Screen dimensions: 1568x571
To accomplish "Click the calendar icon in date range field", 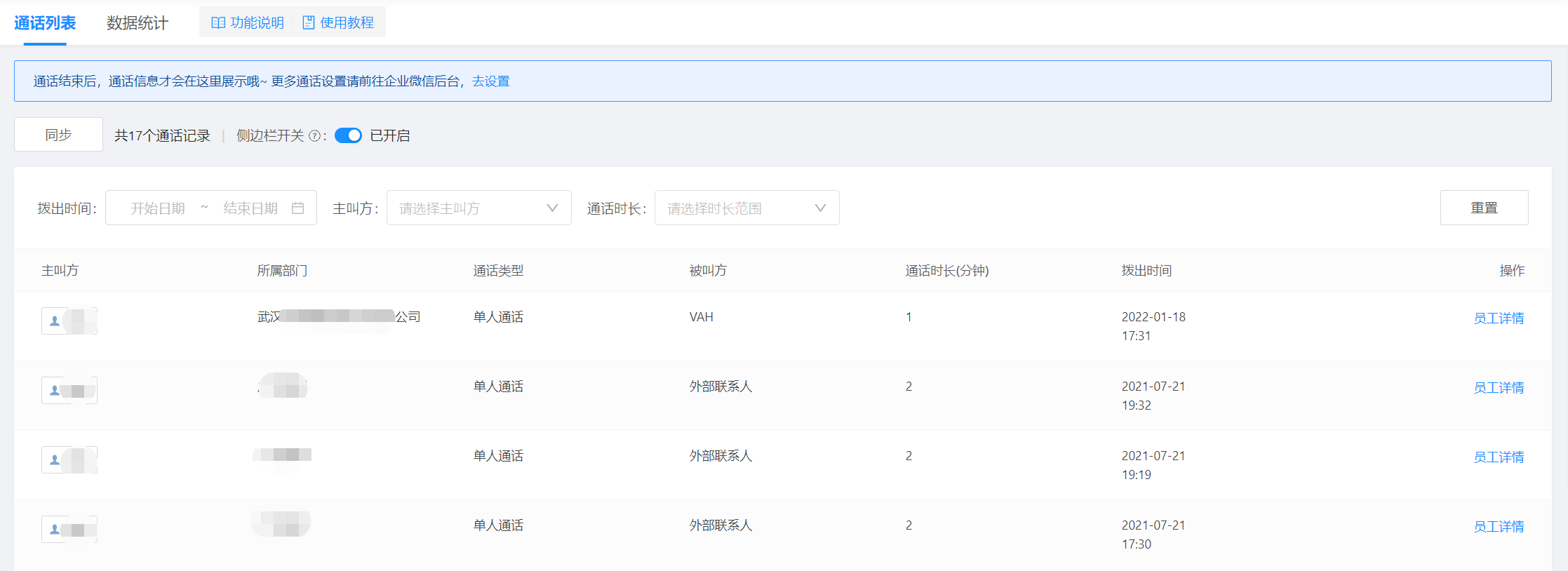I will click(297, 208).
